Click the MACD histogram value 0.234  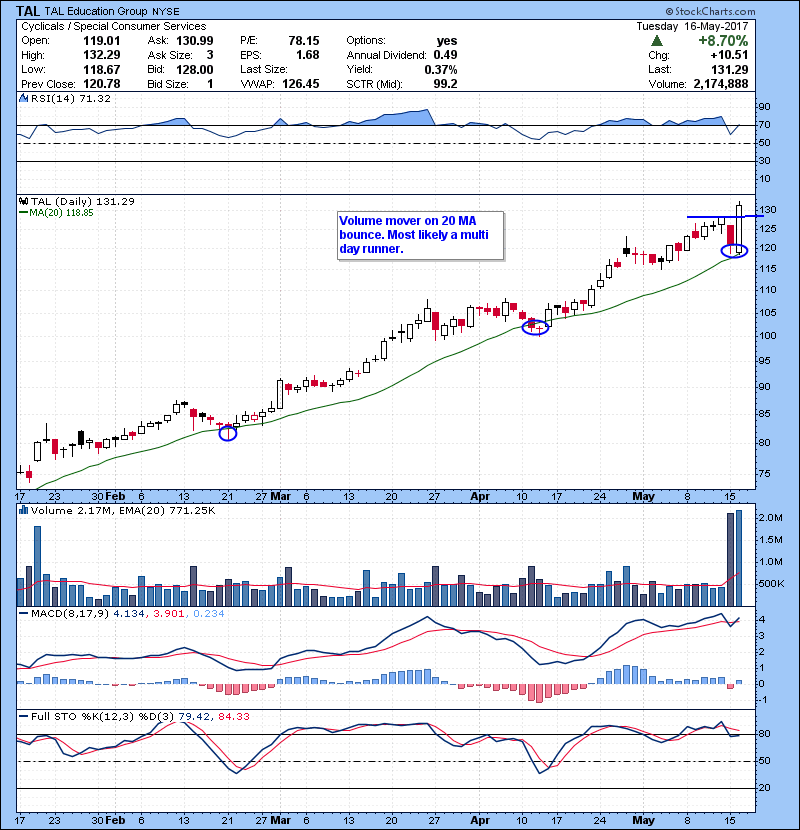[209, 614]
